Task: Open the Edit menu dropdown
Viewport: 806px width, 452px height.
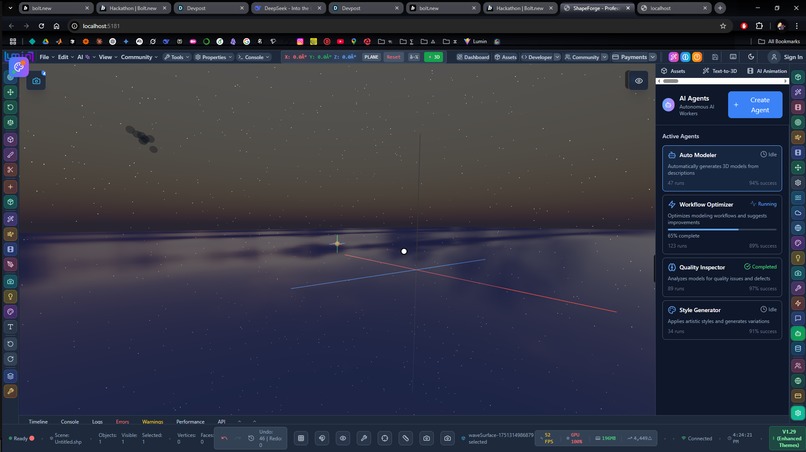Action: point(66,57)
